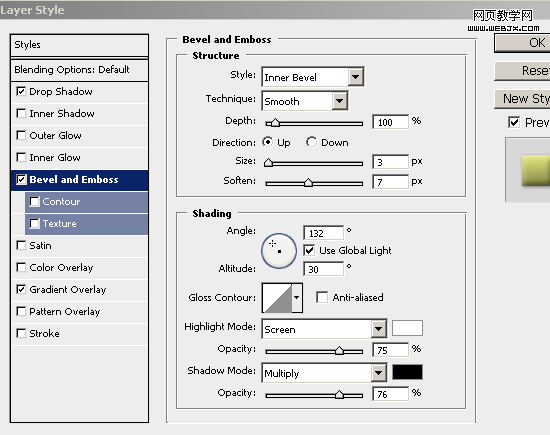This screenshot has width=550, height=435.
Task: Open the Gloss Contour picker arrow
Action: (297, 297)
